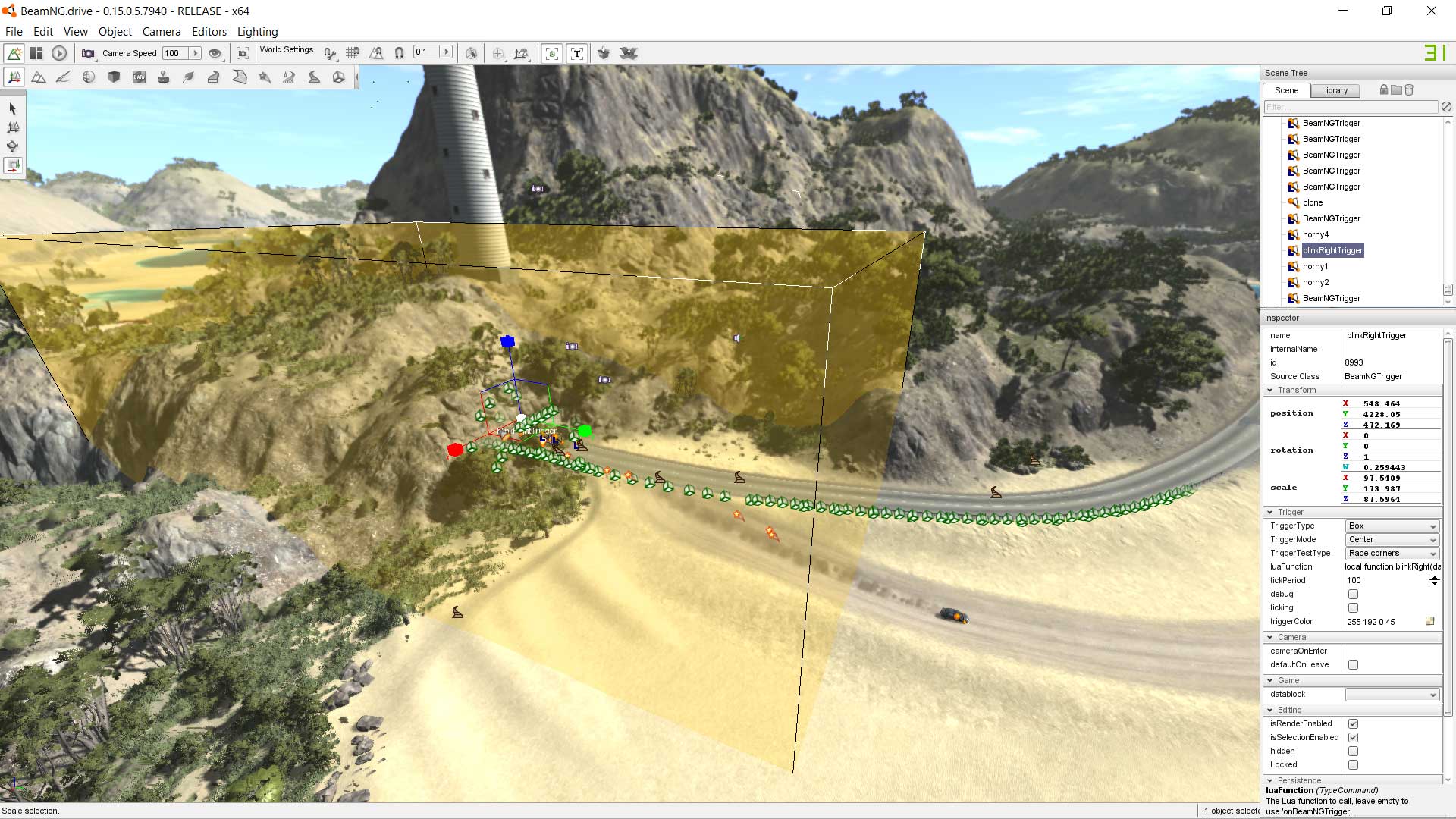The height and width of the screenshot is (819, 1456).
Task: Toggle the render object icons button
Action: pyautogui.click(x=552, y=53)
